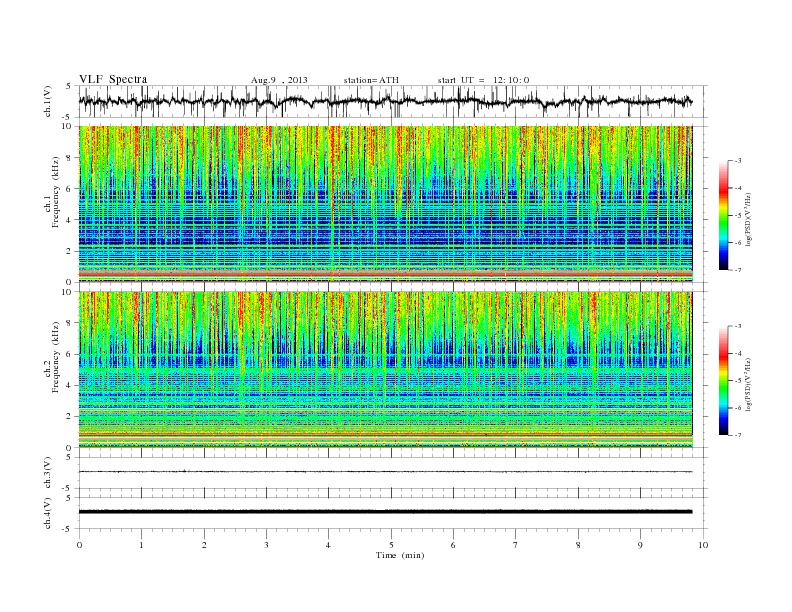Viewport: 792px width, 612px height.
Task: Click the ch.2 colorbar "-3" tick label
Action: (x=738, y=327)
